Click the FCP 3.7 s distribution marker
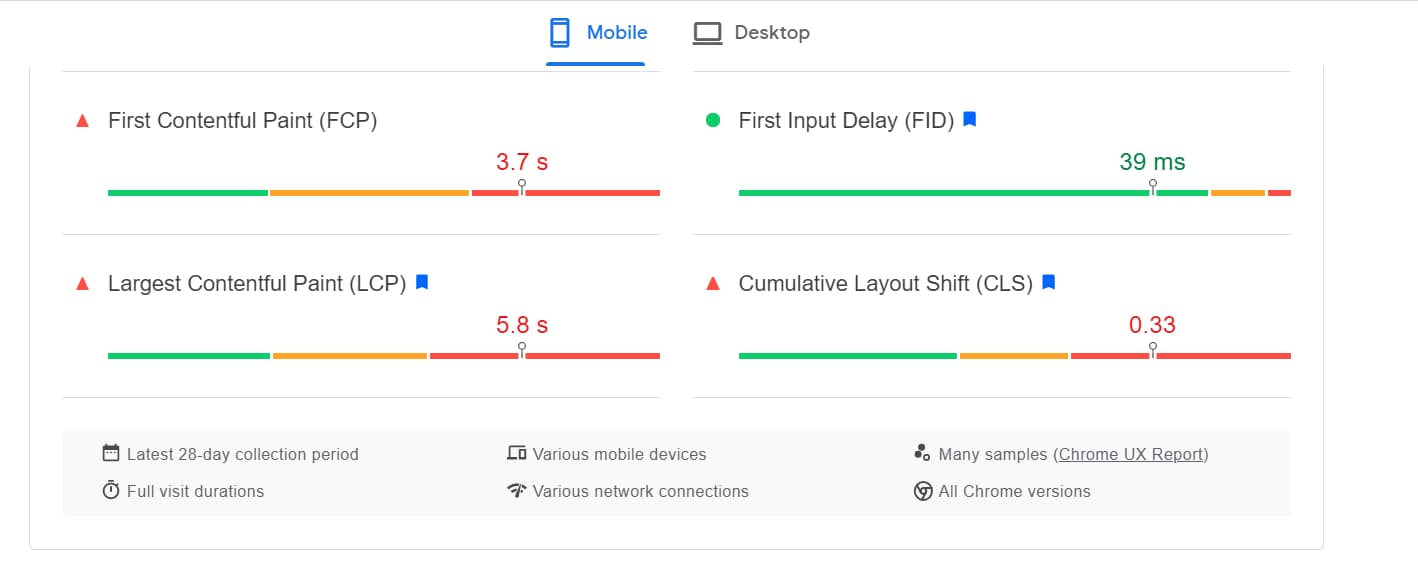 (522, 187)
